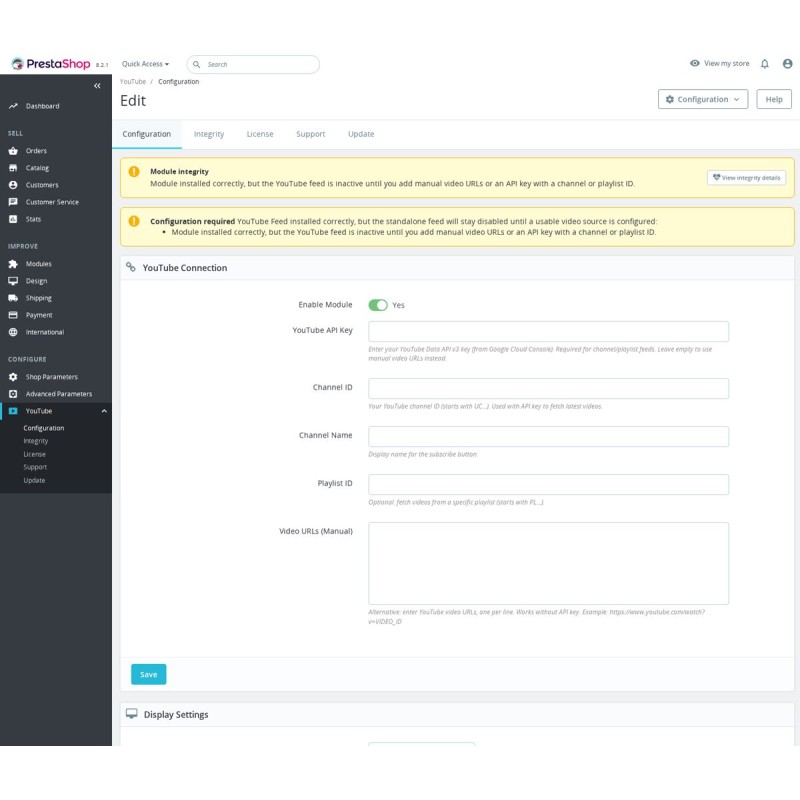Click the Customers person icon
The height and width of the screenshot is (800, 800).
coord(13,185)
